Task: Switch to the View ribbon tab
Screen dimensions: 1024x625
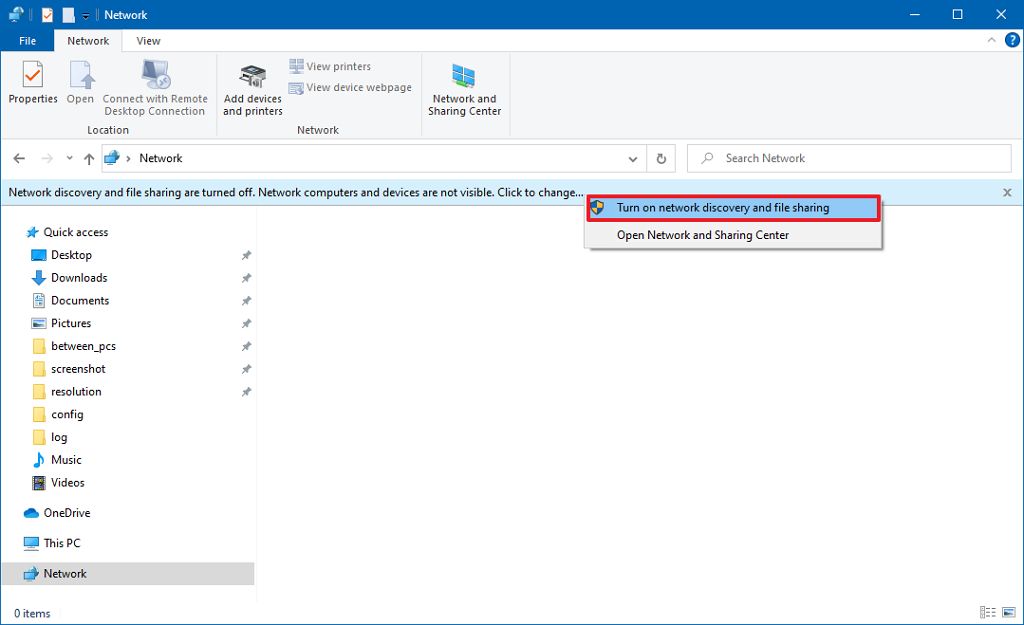Action: [148, 40]
